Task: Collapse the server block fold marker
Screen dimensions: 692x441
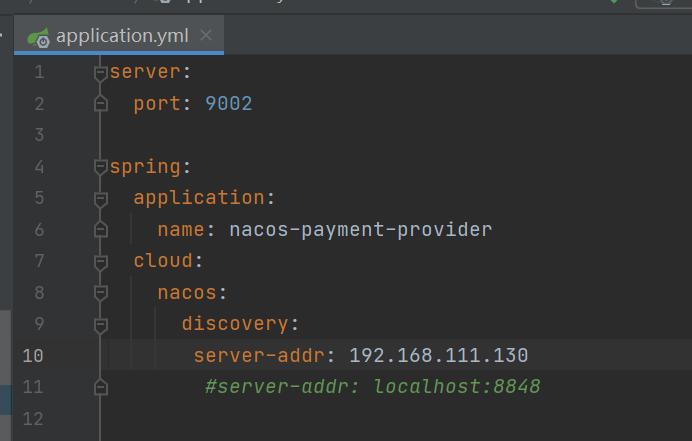Action: [x=101, y=72]
